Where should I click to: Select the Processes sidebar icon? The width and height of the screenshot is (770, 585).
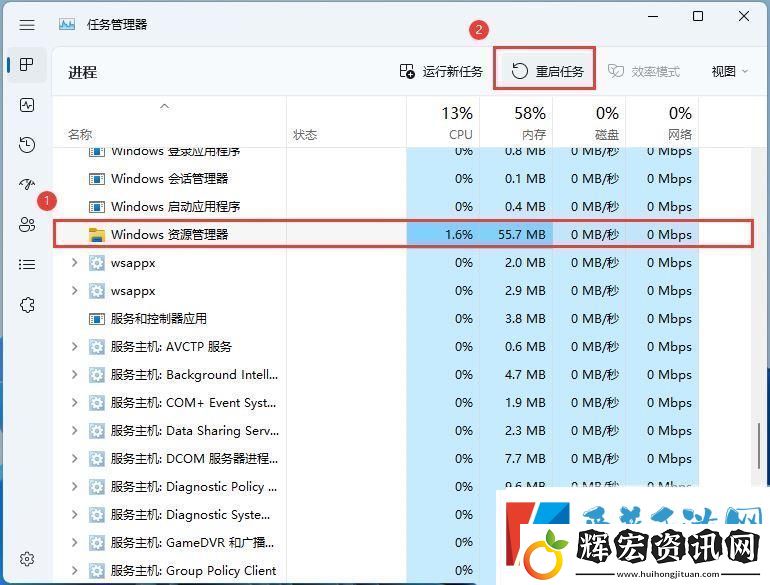click(27, 64)
